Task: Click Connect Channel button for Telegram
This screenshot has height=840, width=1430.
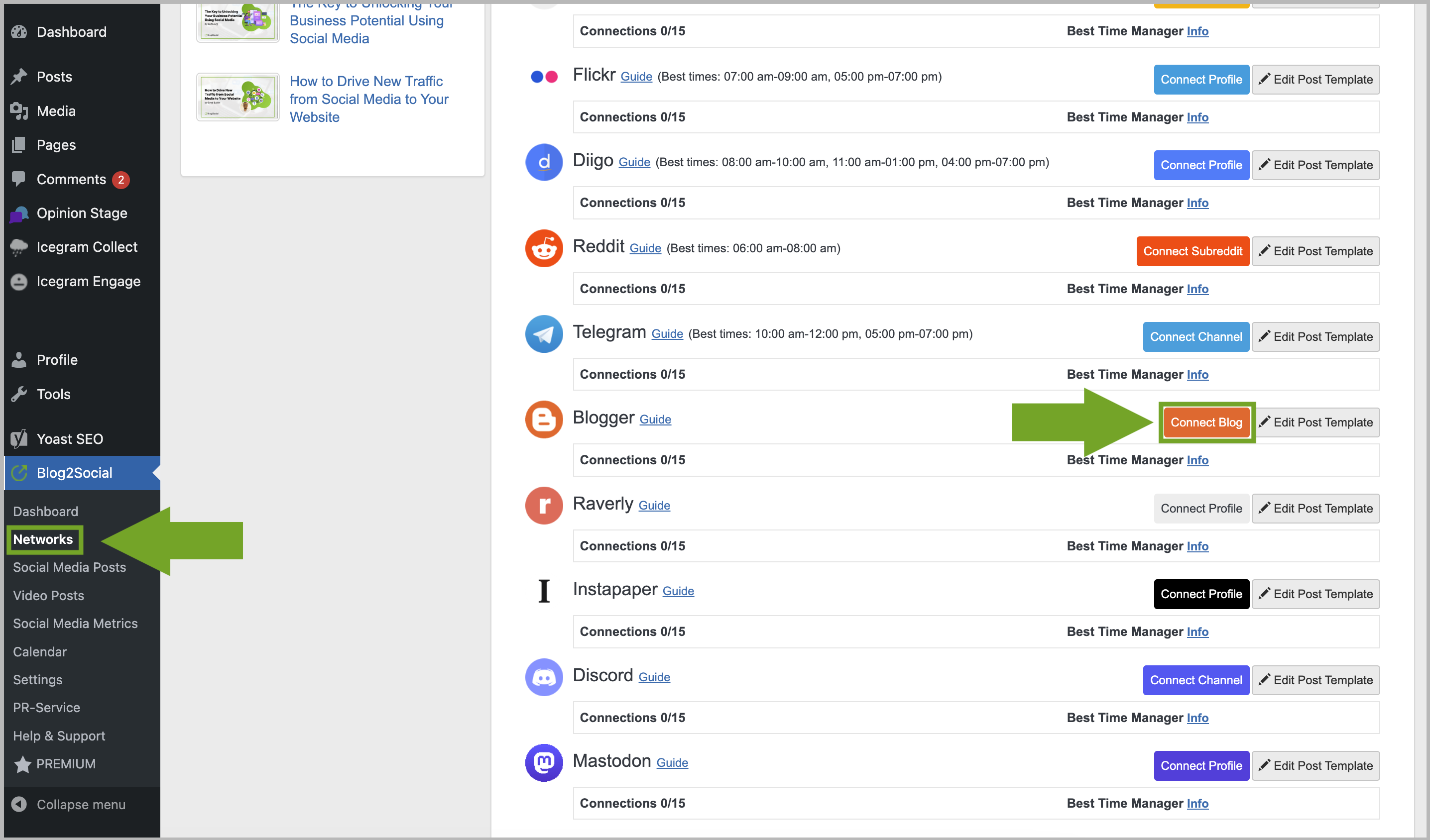Action: click(x=1195, y=337)
